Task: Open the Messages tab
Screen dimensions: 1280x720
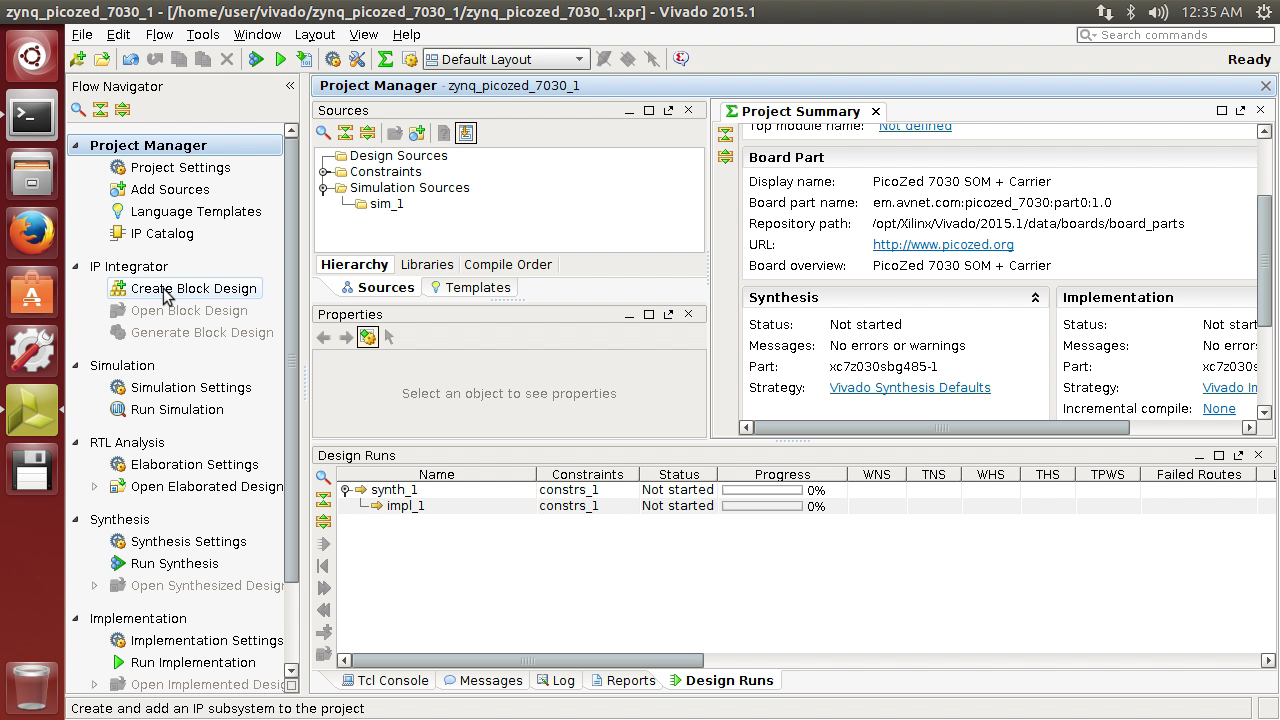Action: coord(483,680)
